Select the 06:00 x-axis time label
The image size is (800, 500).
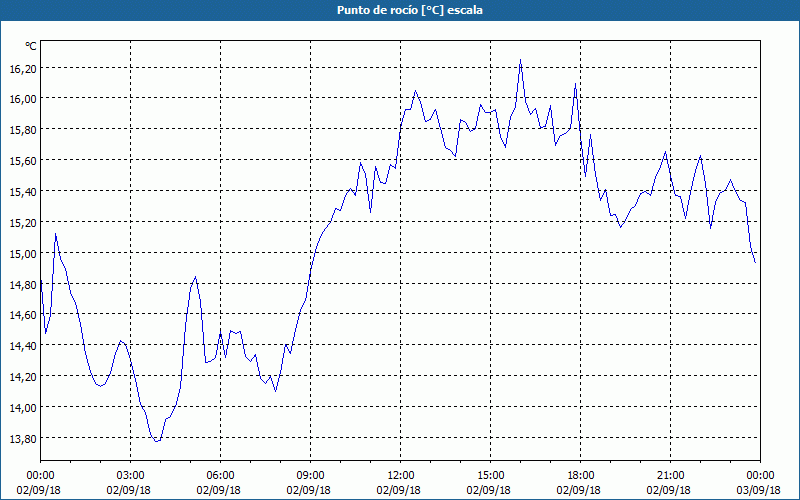(220, 475)
